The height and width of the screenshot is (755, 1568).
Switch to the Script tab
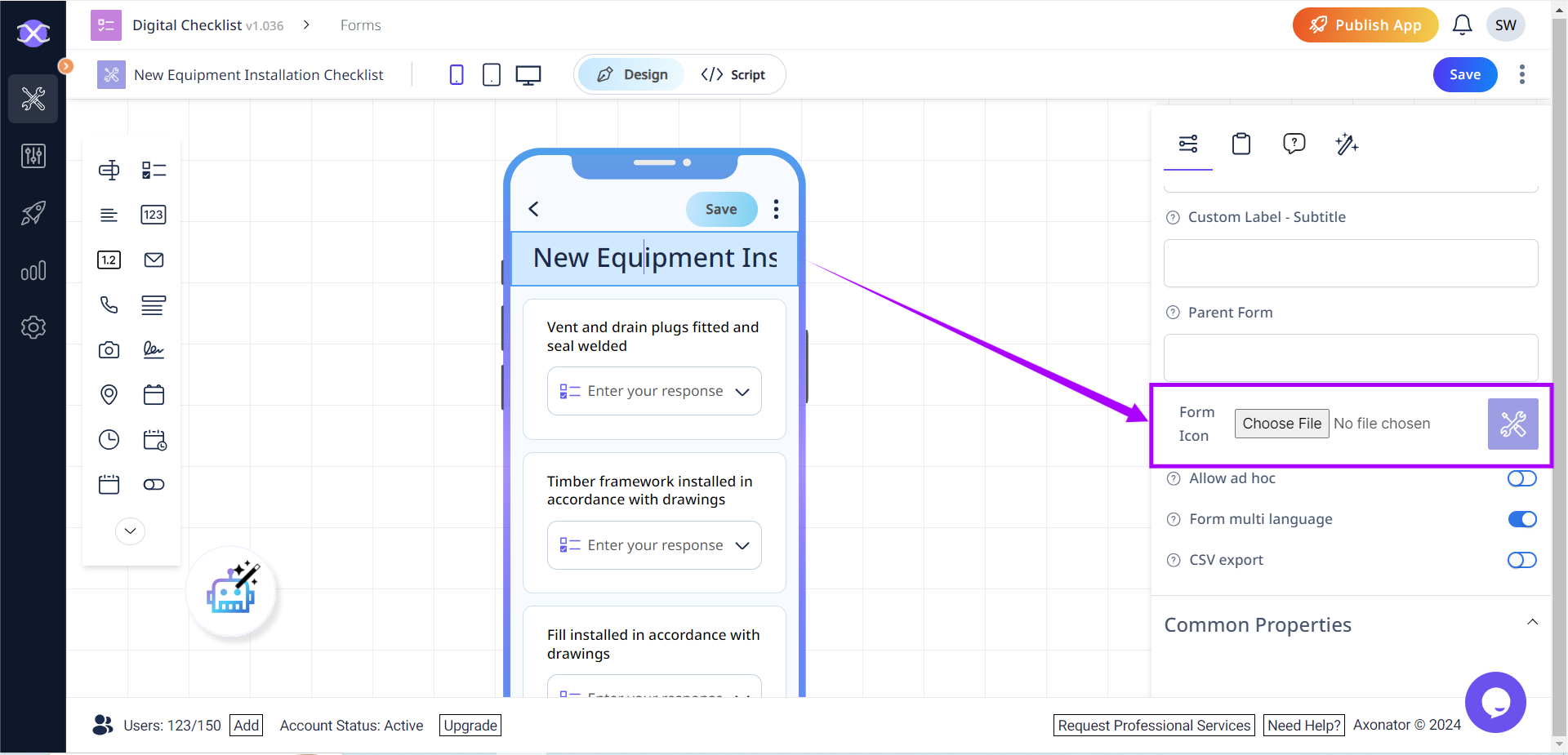click(x=733, y=75)
